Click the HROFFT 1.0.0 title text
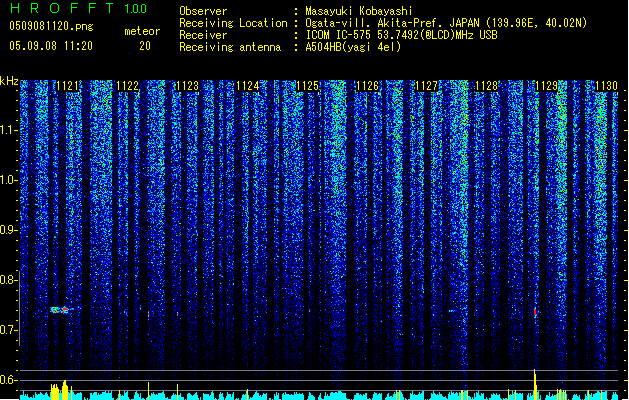This screenshot has height=400, width=629. [78, 8]
